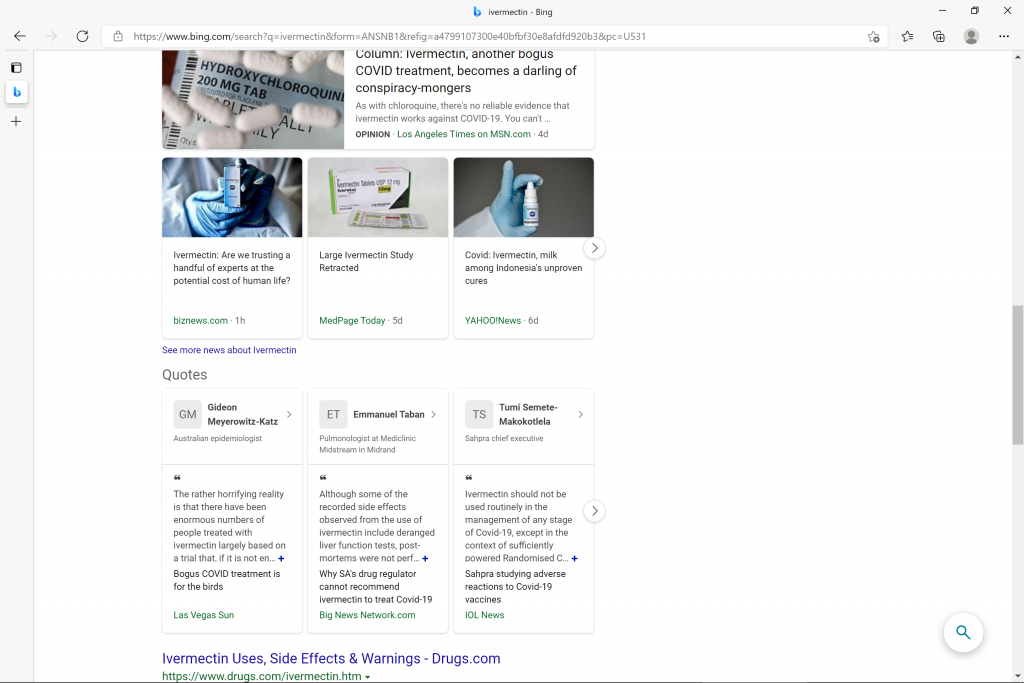Open Indonesia's unproven cures article
This screenshot has height=683, width=1024.
[524, 268]
